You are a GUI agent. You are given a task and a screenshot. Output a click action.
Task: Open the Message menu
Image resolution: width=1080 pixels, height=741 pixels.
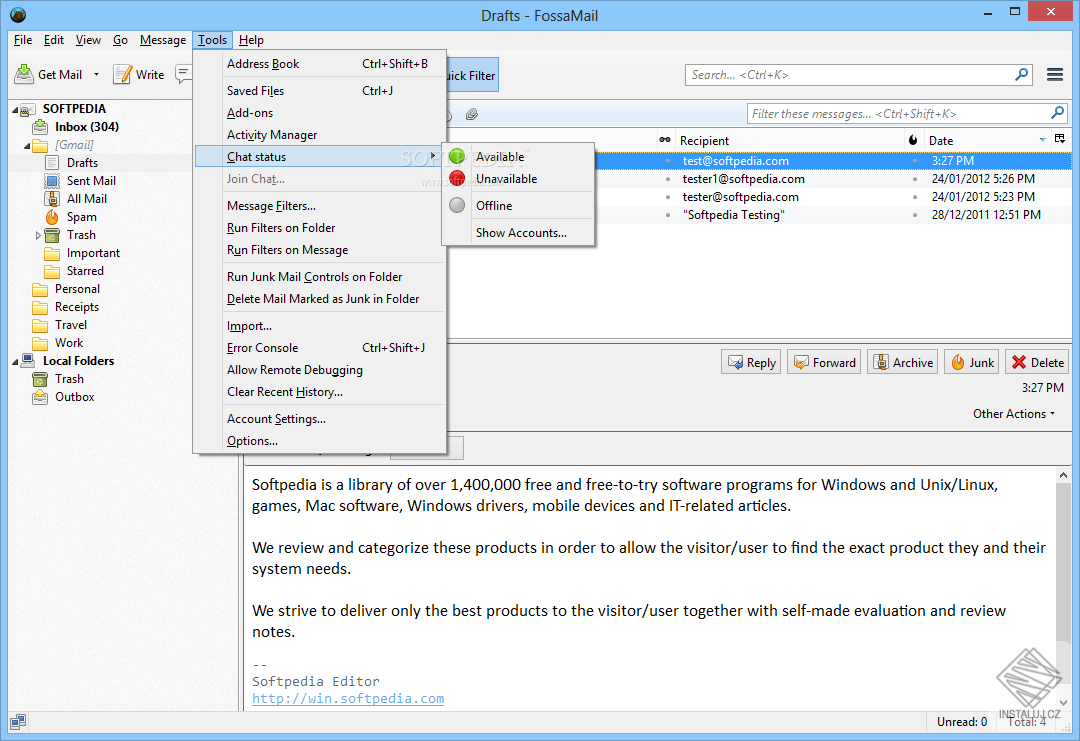[163, 40]
